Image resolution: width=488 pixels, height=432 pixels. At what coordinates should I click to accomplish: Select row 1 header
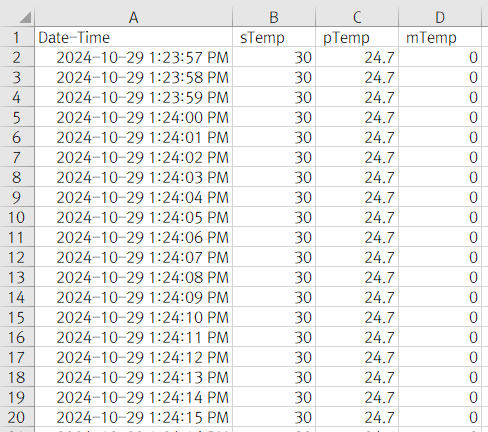(x=17, y=37)
